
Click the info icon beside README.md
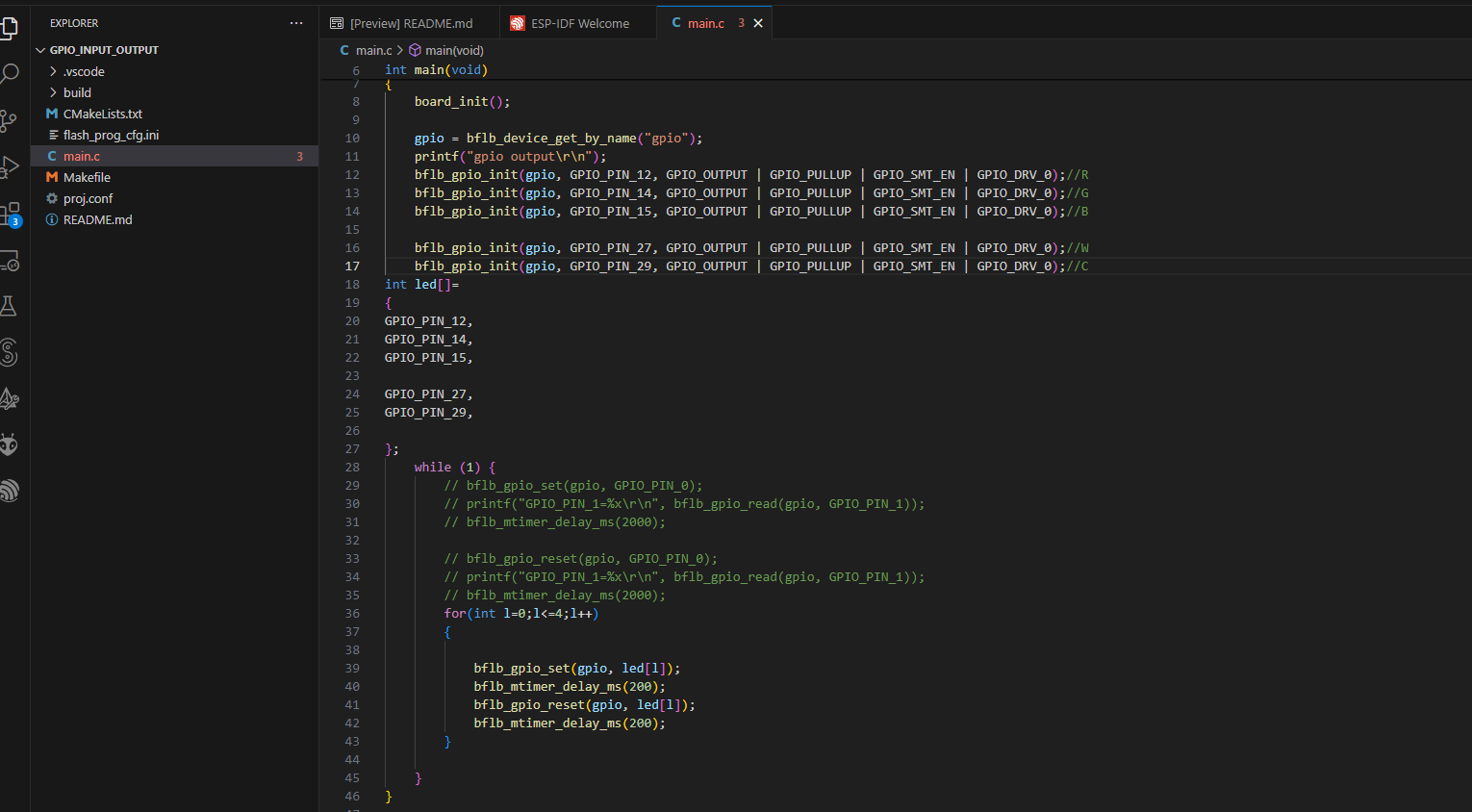pyautogui.click(x=52, y=219)
